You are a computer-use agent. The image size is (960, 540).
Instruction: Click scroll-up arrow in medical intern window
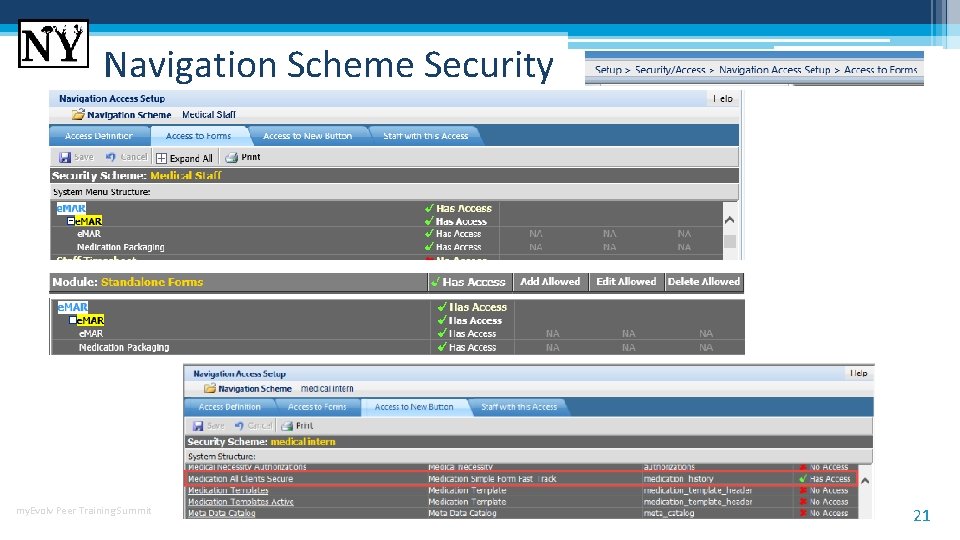click(x=864, y=481)
